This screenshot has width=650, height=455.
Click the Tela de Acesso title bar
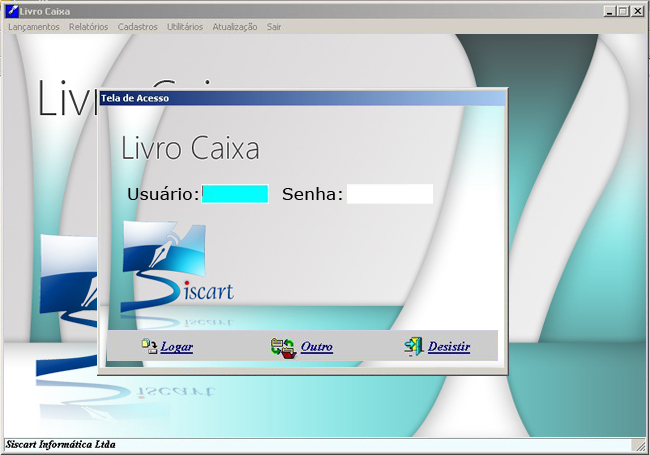tap(303, 98)
